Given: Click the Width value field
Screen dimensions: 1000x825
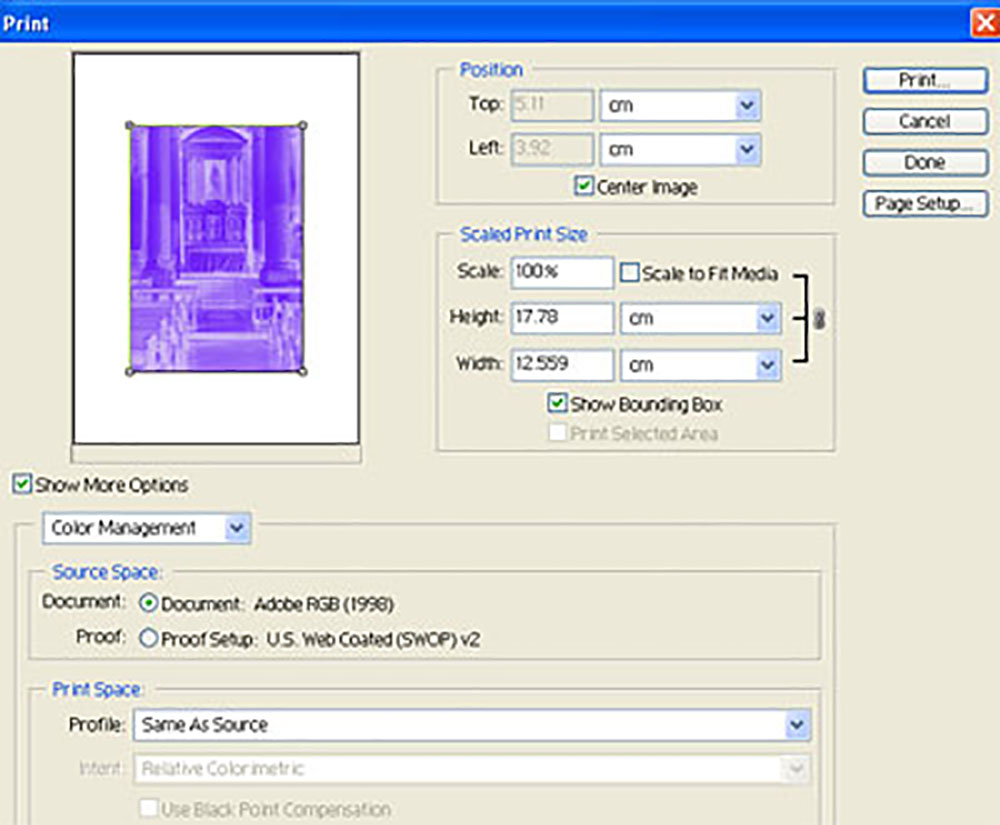Looking at the screenshot, I should pos(562,365).
